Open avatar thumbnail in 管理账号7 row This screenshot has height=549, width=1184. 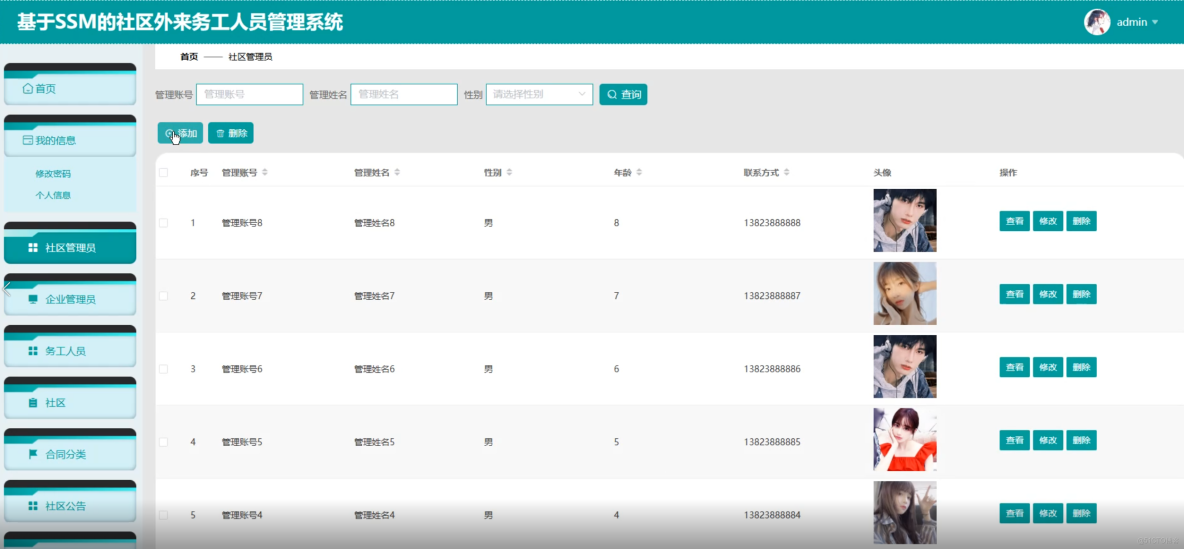coord(905,294)
